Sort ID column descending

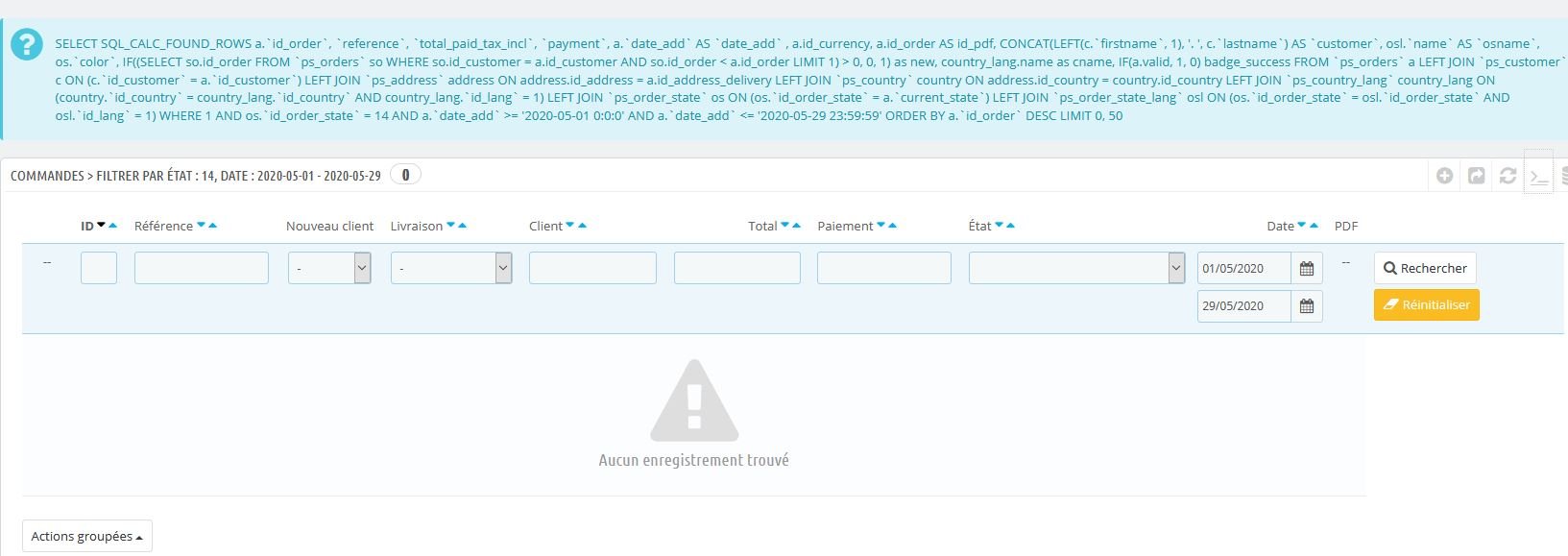click(102, 225)
